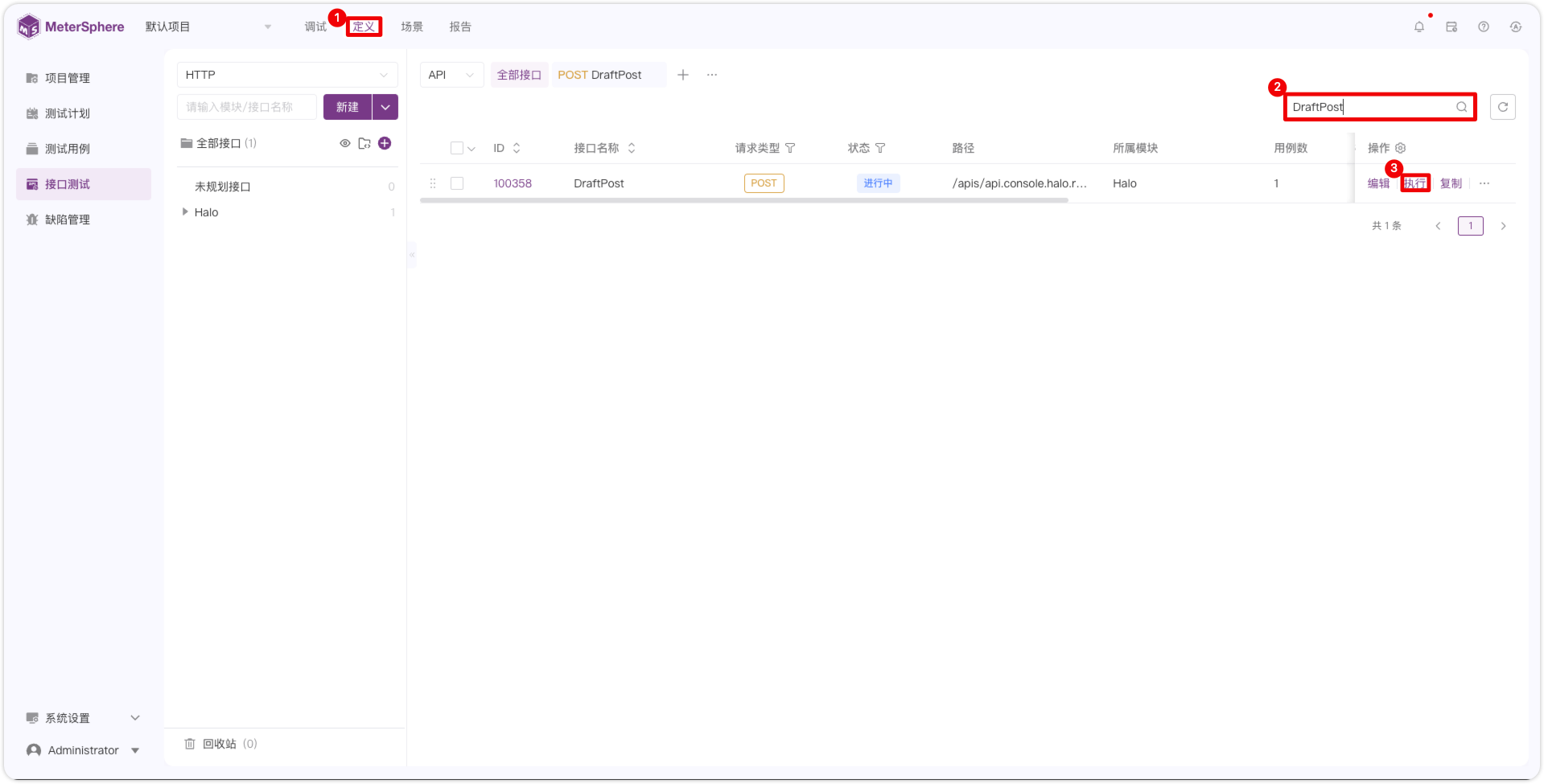Click 复制 for the DraftPost row
This screenshot has width=1544, height=784.
[1451, 183]
